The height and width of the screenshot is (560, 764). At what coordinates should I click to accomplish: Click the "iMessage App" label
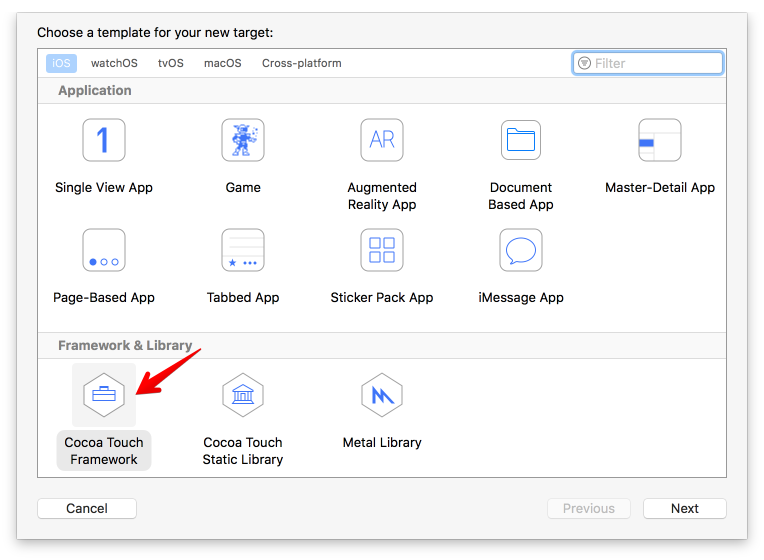tap(520, 298)
